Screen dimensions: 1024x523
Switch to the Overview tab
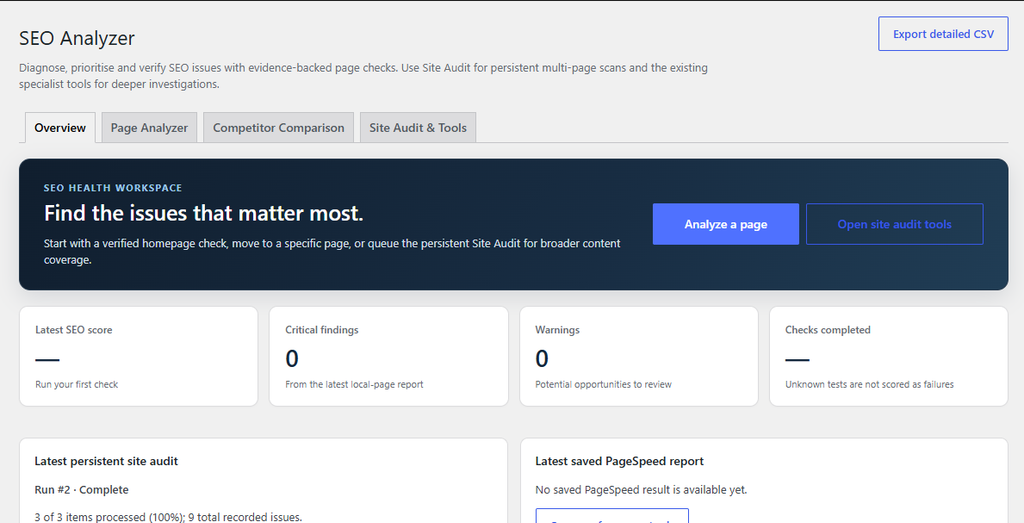tap(60, 128)
